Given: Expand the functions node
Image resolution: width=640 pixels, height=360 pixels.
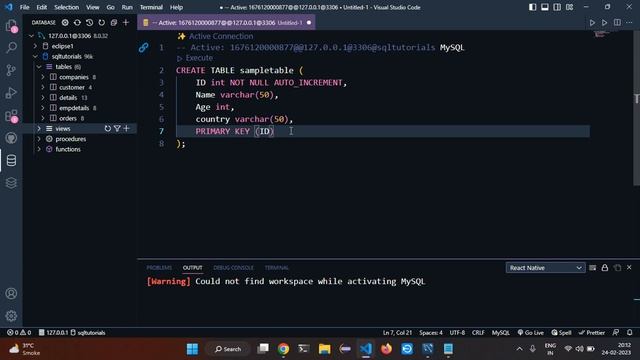Looking at the screenshot, I should (x=39, y=149).
